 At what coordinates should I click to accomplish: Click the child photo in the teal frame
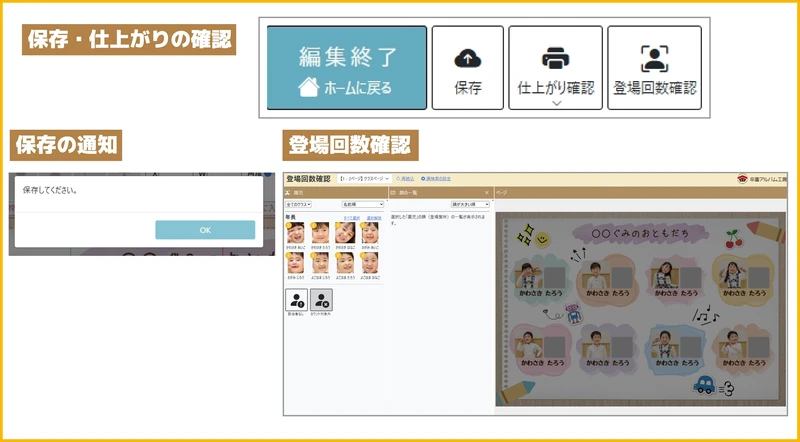point(528,276)
